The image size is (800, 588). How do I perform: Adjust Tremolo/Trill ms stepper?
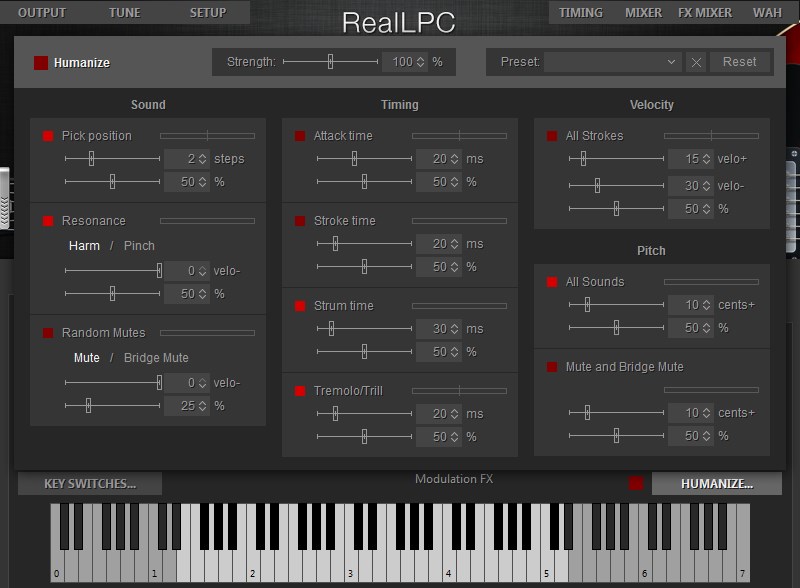(455, 414)
